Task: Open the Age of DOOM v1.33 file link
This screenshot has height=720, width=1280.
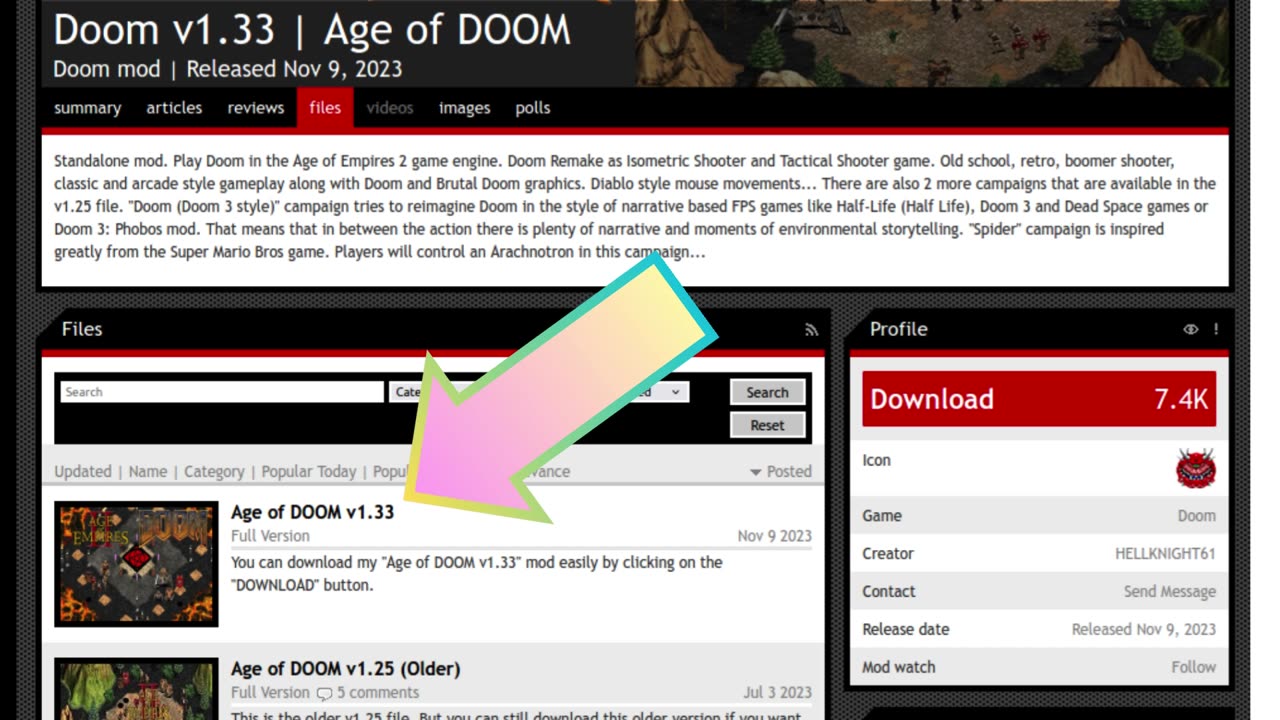Action: click(x=312, y=512)
